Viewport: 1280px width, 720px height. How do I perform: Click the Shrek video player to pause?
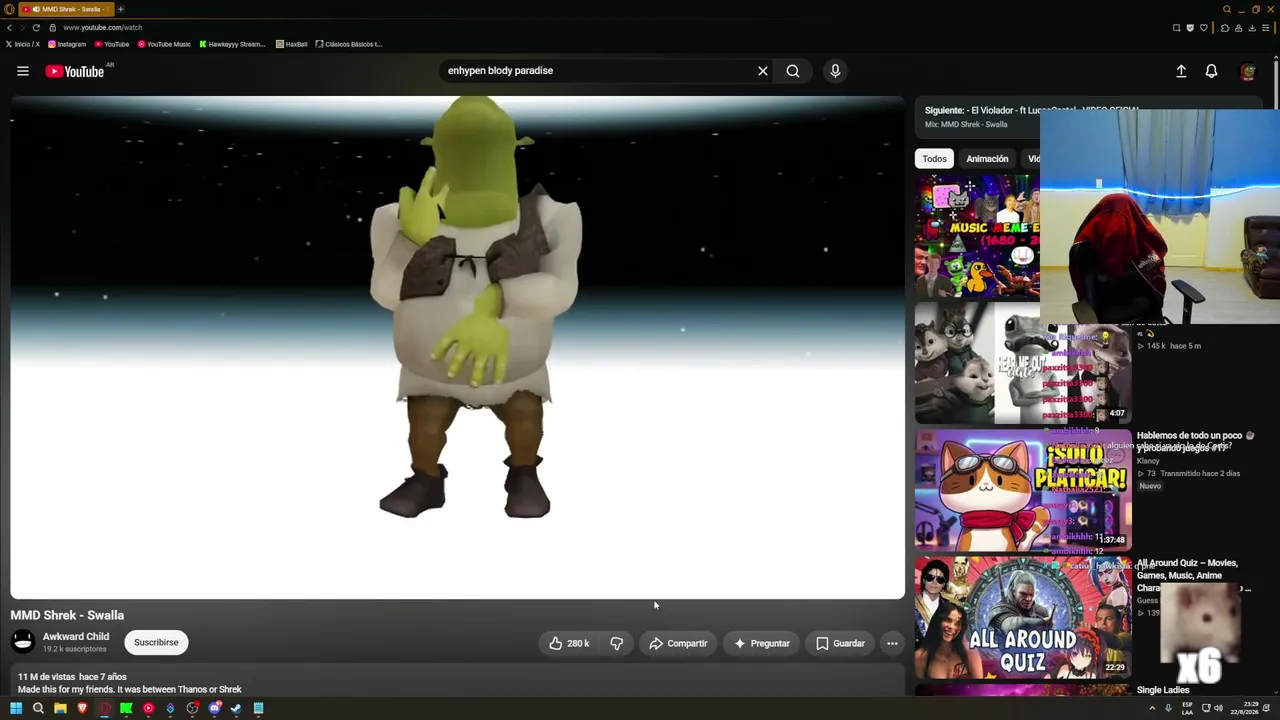coord(457,347)
